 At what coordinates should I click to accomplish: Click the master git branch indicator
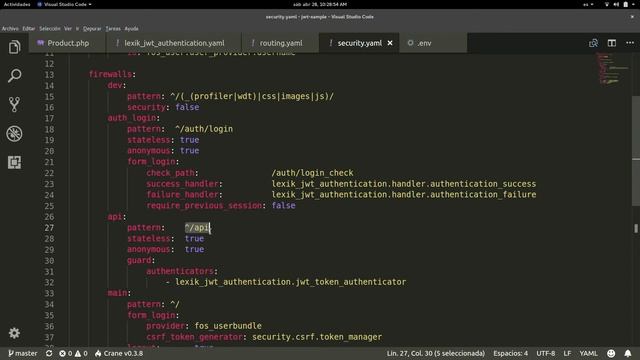click(23, 353)
